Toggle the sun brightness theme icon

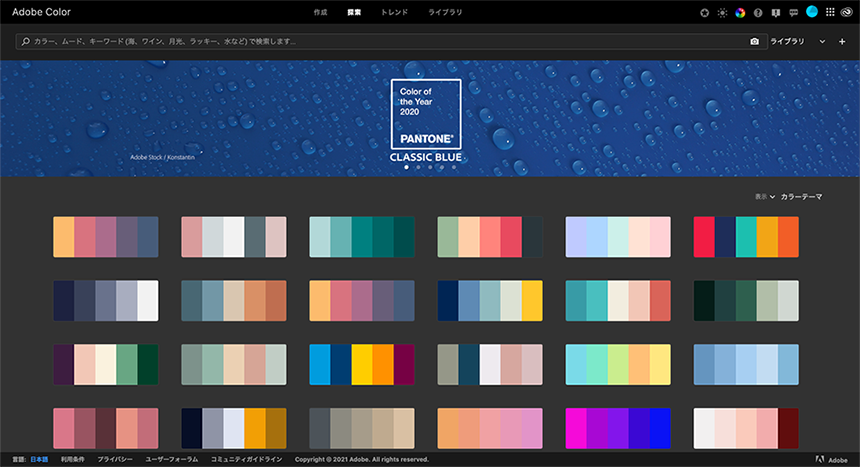pos(722,13)
